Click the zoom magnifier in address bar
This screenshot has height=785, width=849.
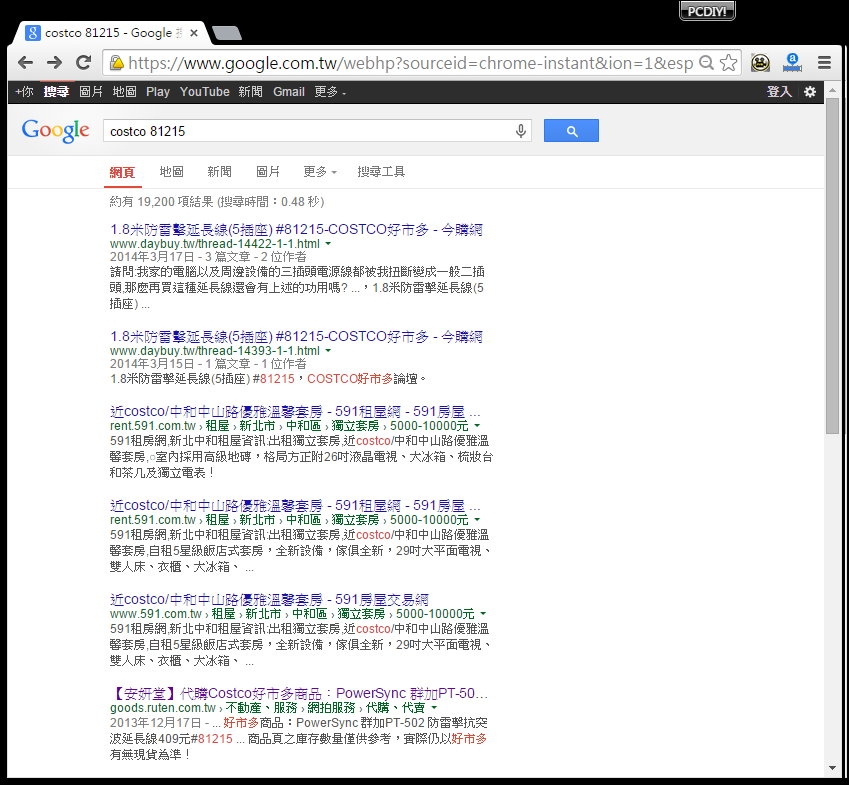(707, 63)
